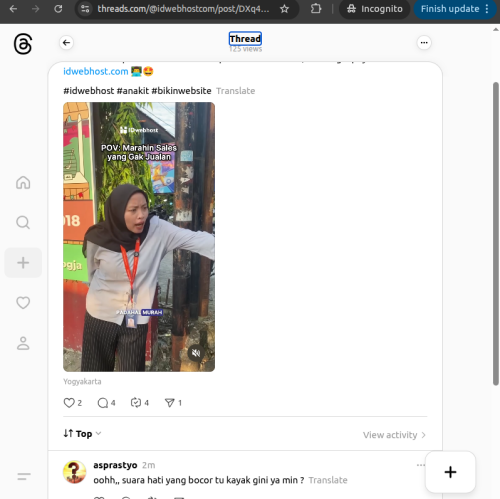The height and width of the screenshot is (499, 500).
Task: Open the thread's more options menu
Action: point(424,43)
